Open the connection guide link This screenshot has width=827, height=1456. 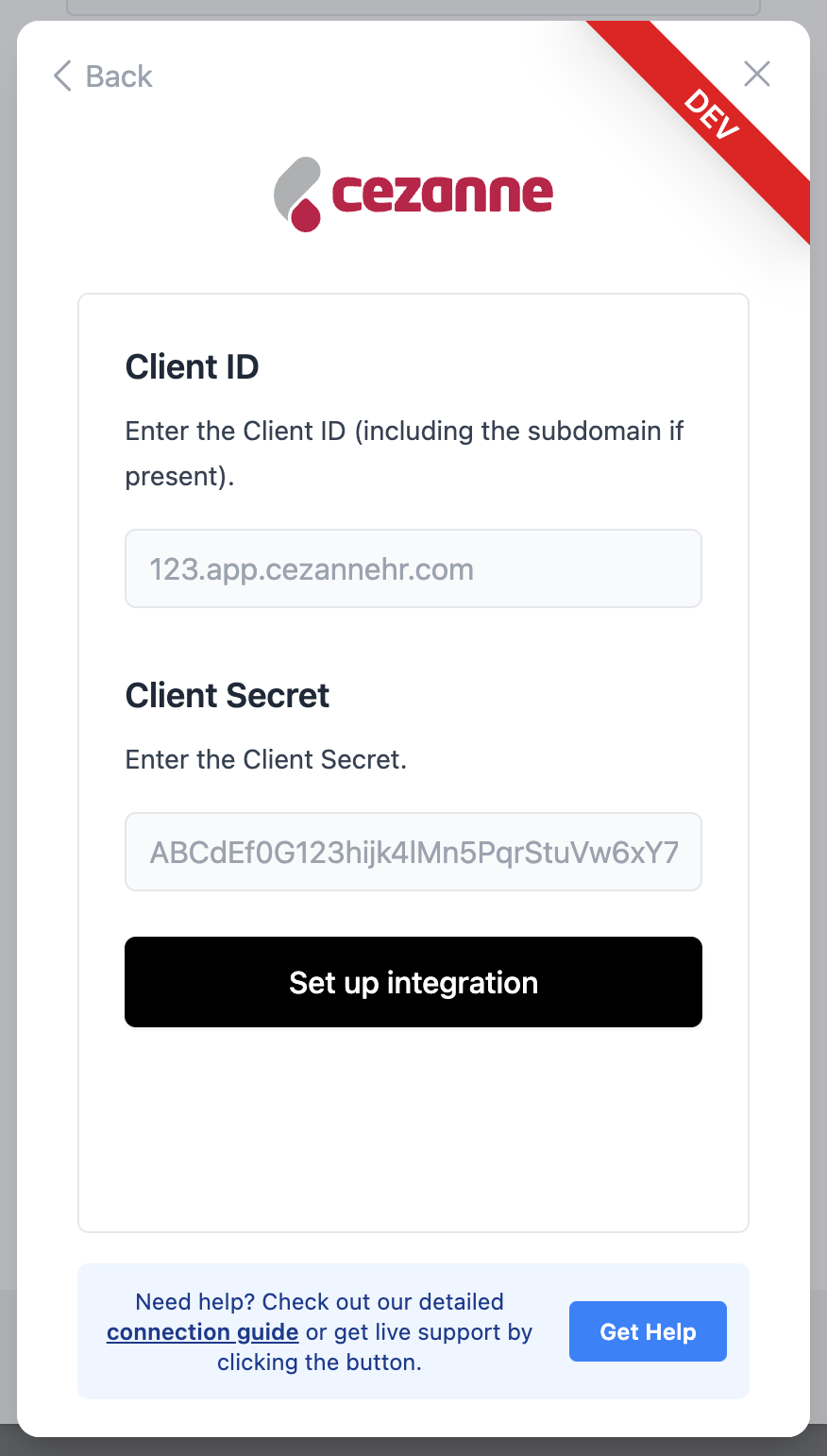click(x=202, y=1332)
